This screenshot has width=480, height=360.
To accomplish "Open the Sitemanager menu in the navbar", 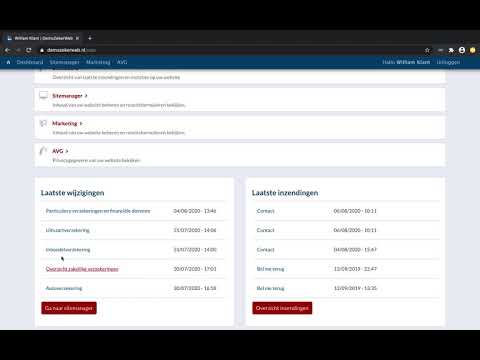I will click(65, 62).
